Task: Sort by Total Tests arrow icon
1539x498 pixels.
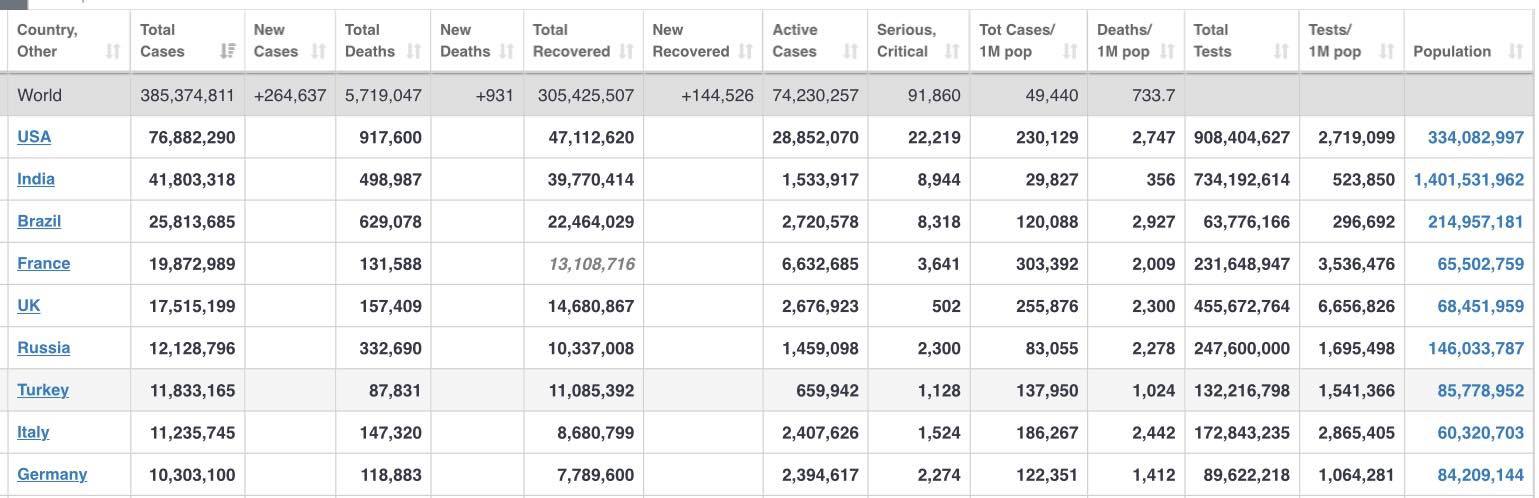Action: point(1281,51)
